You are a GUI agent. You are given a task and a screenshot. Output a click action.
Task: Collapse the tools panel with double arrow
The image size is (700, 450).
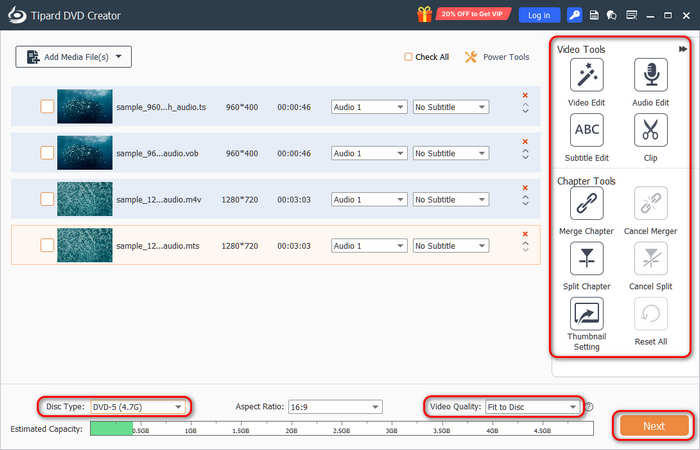683,49
